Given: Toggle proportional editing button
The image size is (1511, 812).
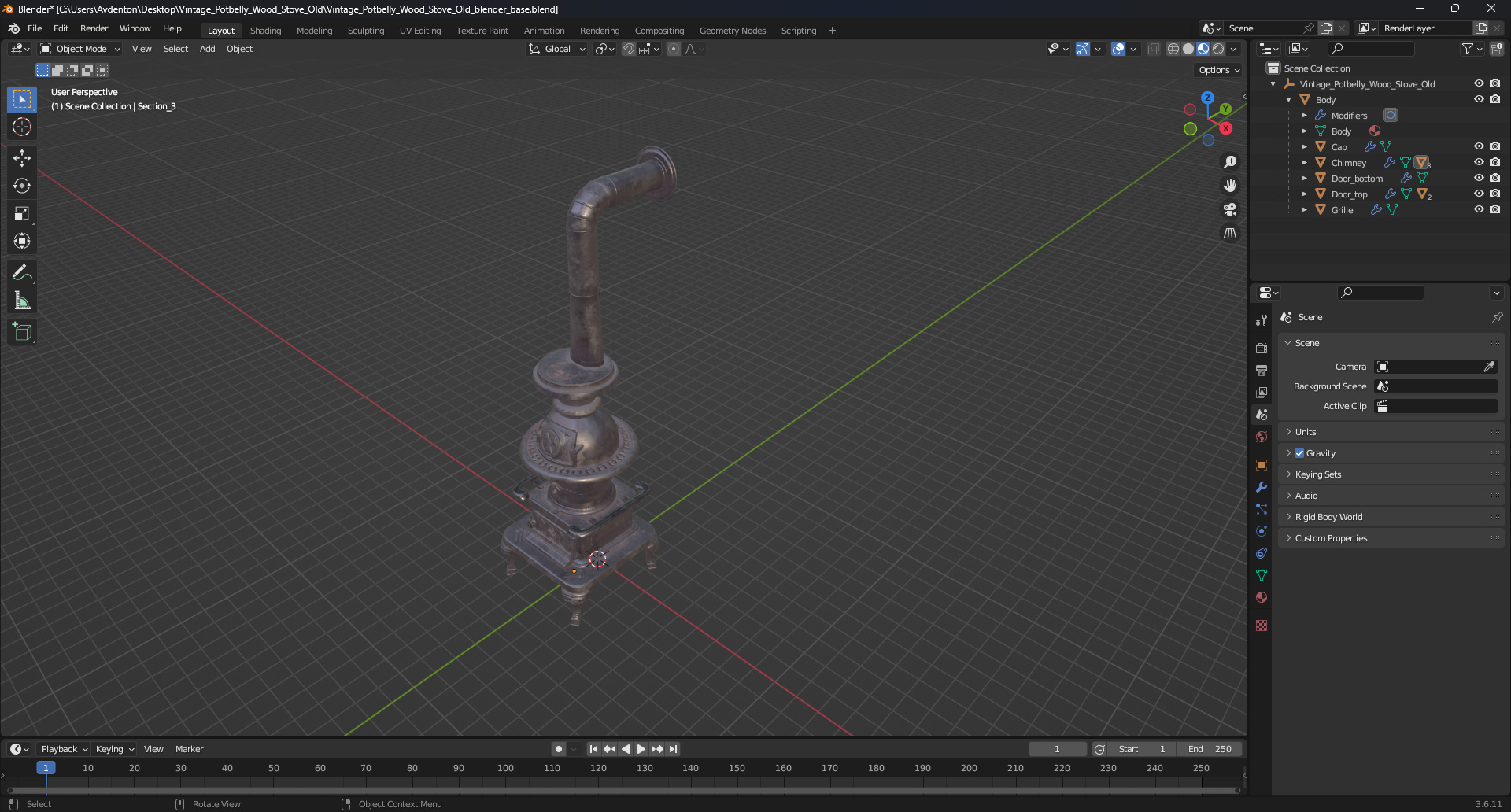Looking at the screenshot, I should click(x=674, y=49).
